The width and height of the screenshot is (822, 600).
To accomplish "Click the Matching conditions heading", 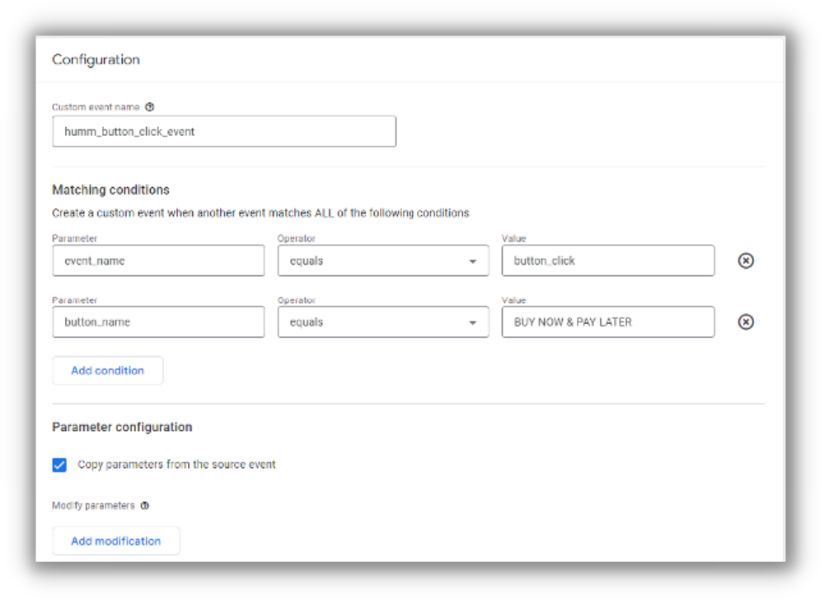I will coord(111,191).
